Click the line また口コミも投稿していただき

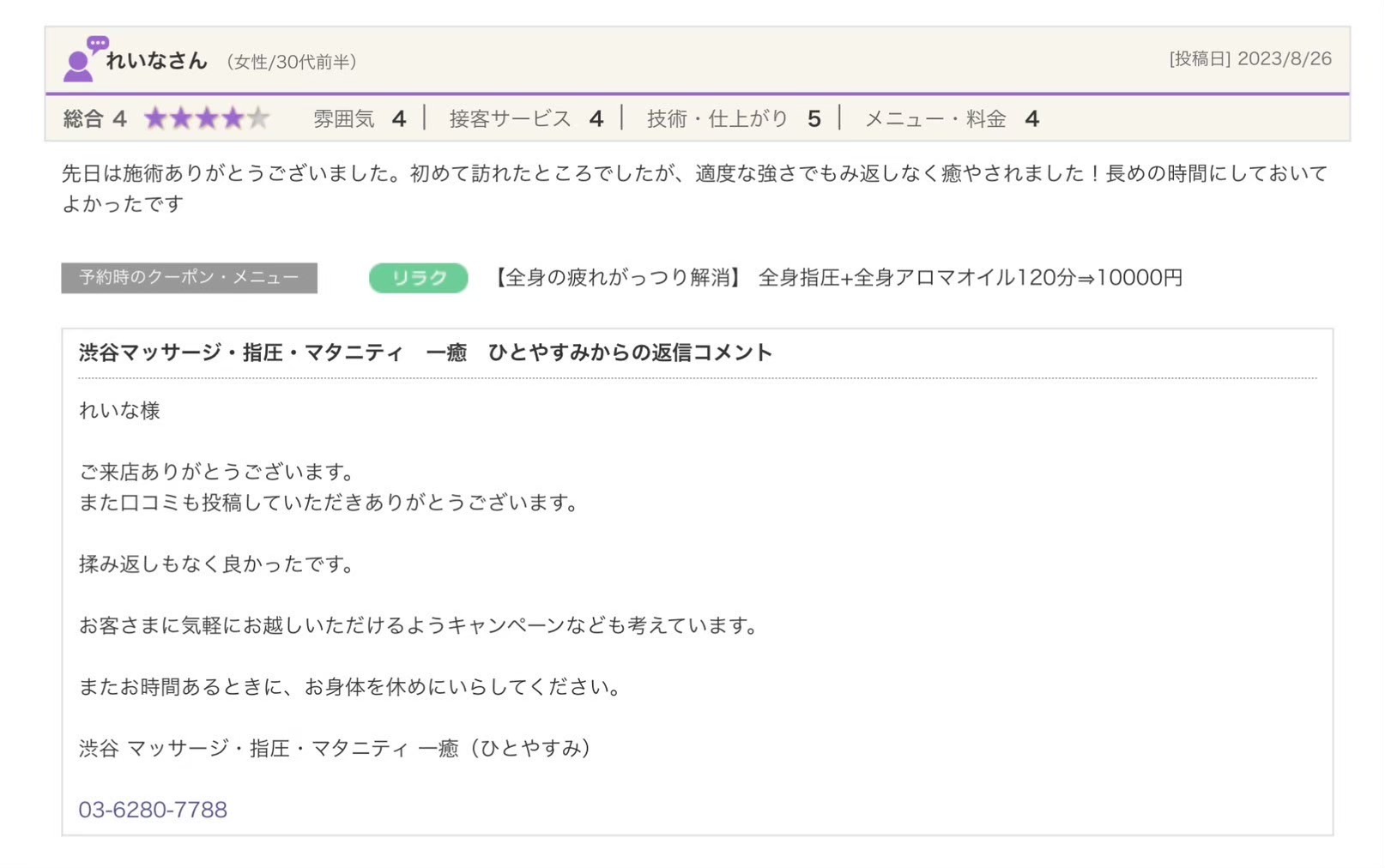click(x=330, y=503)
